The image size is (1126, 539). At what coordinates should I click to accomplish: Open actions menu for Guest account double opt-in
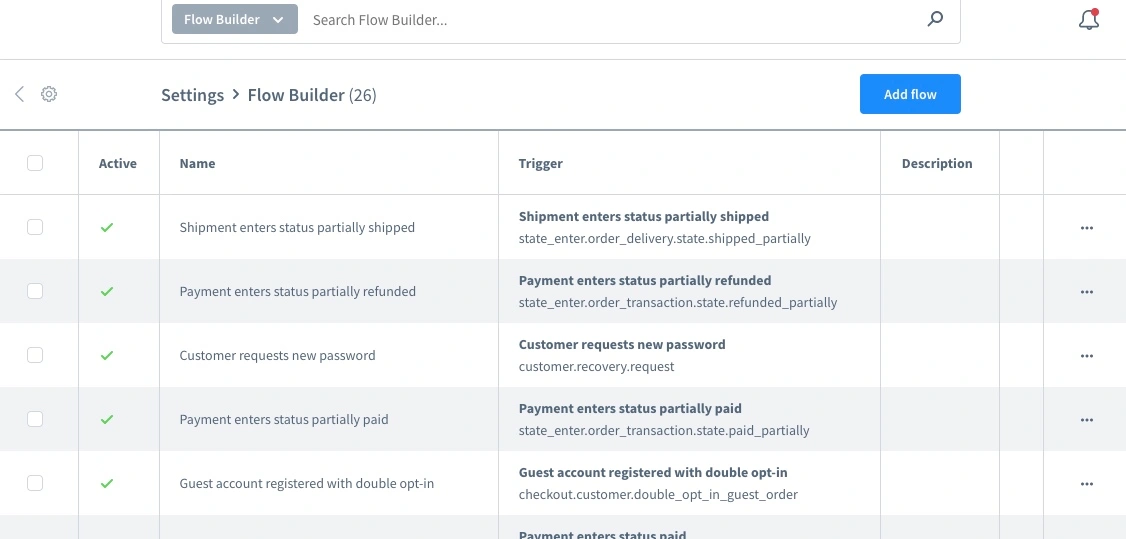pos(1086,484)
